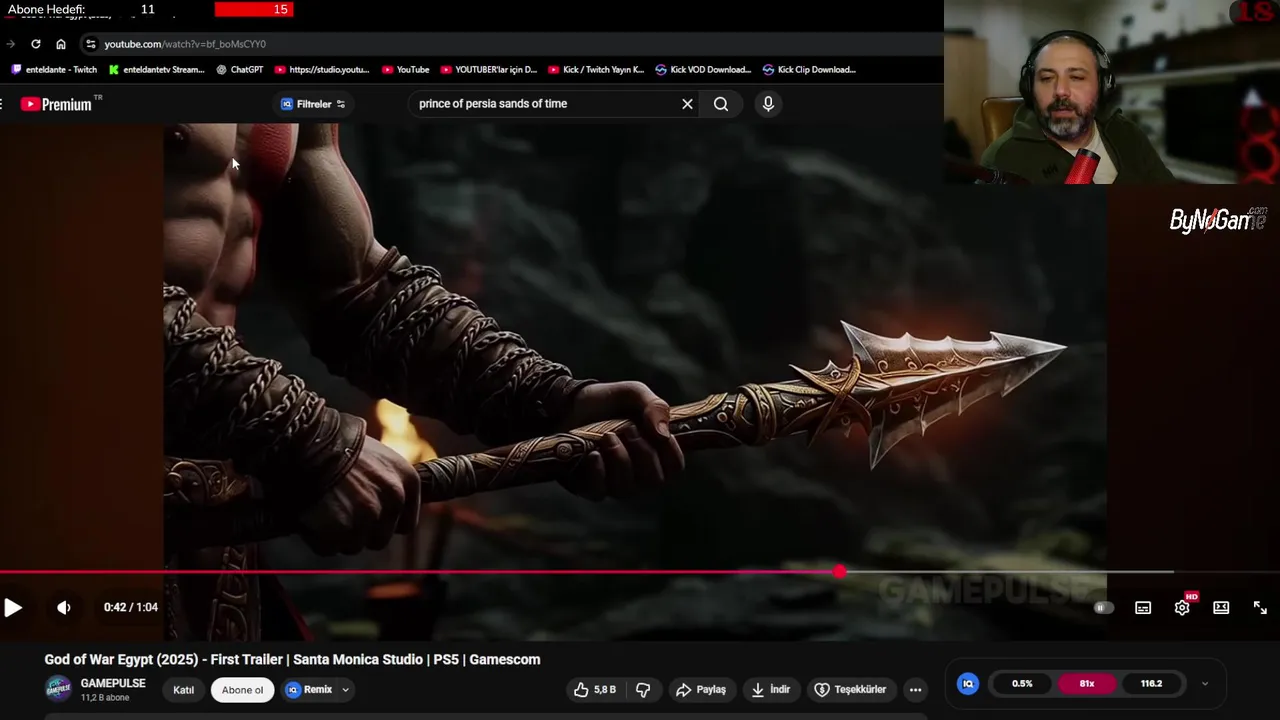Image resolution: width=1280 pixels, height=720 pixels.
Task: Send thanks with Teşekkürler button
Action: 850,689
